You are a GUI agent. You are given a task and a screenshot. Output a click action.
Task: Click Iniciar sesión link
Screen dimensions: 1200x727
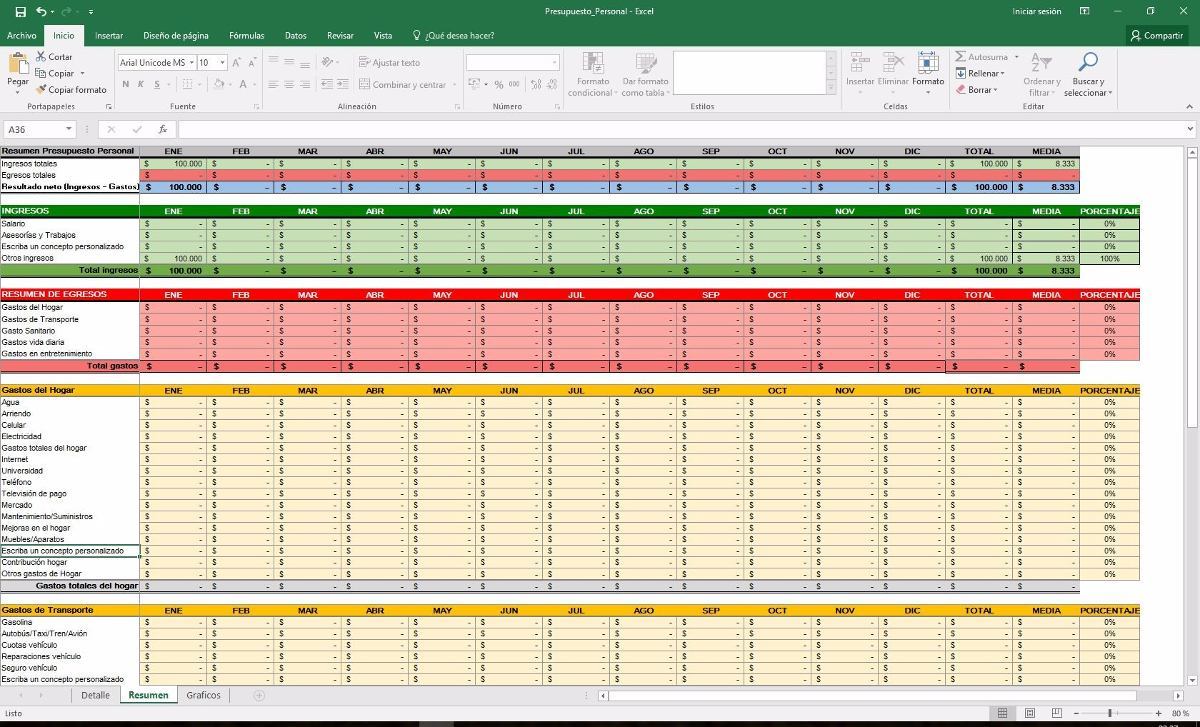coord(1036,11)
